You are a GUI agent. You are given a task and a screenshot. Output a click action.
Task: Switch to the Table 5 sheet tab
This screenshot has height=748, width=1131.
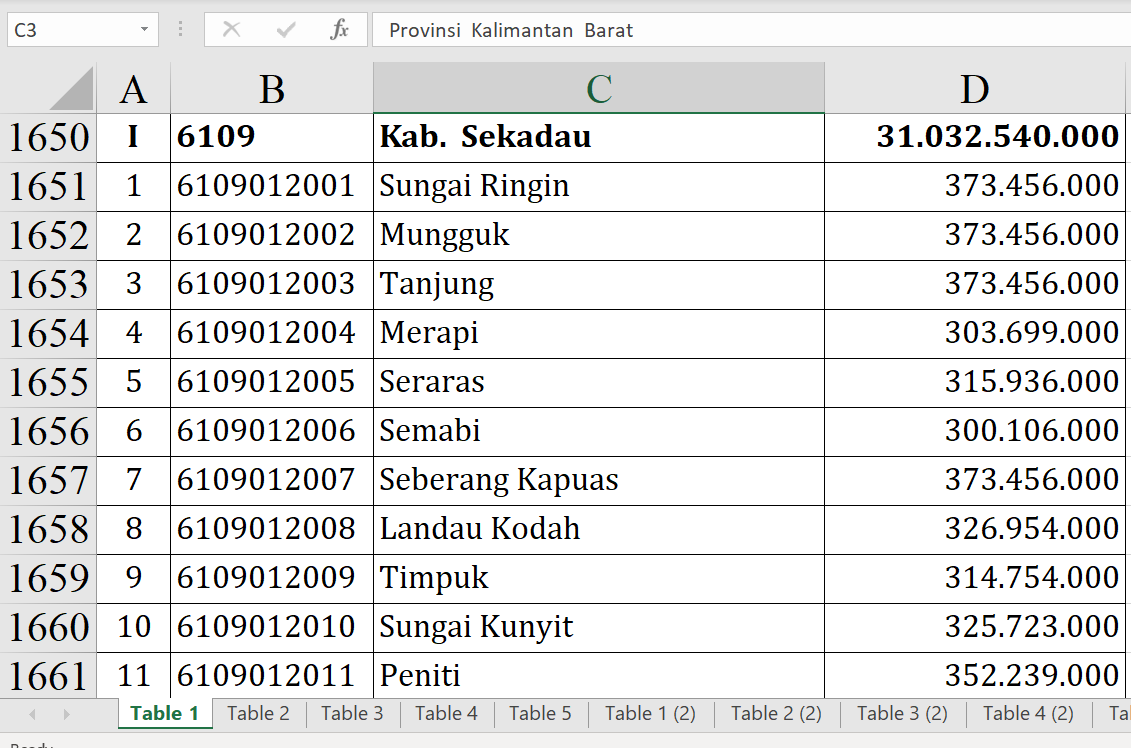pyautogui.click(x=540, y=713)
